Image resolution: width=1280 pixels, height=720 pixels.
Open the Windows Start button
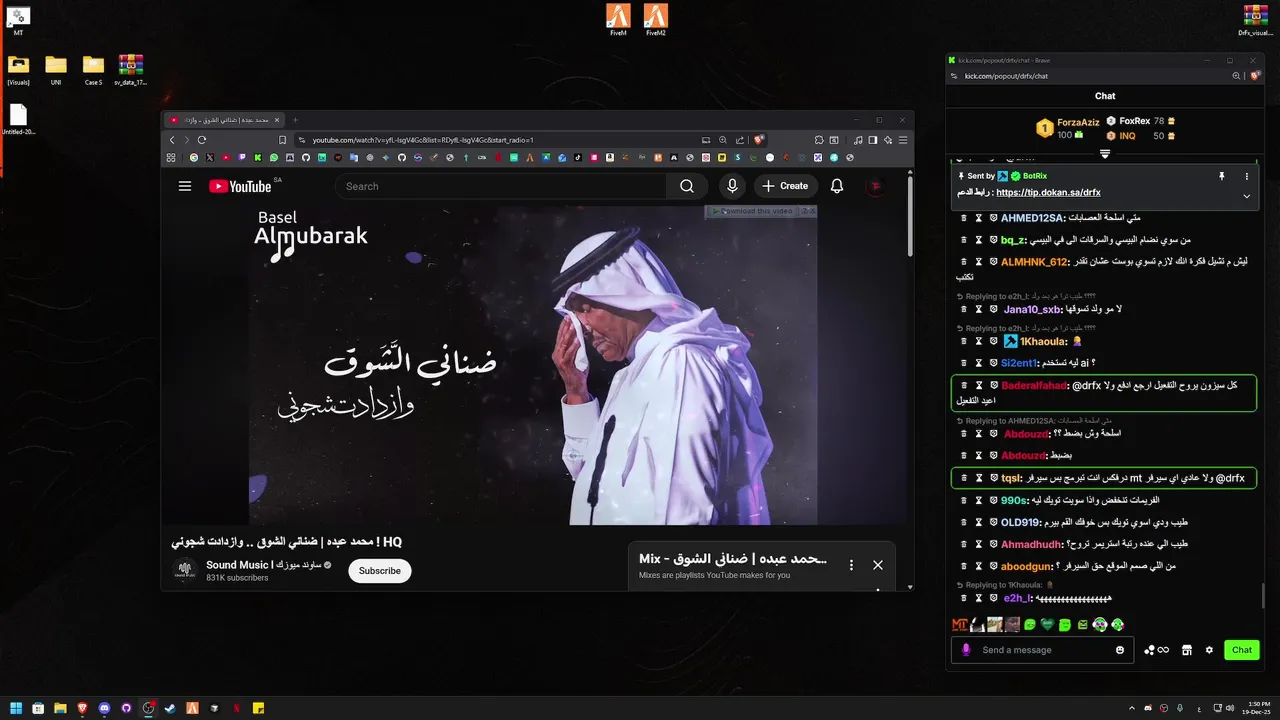point(15,708)
